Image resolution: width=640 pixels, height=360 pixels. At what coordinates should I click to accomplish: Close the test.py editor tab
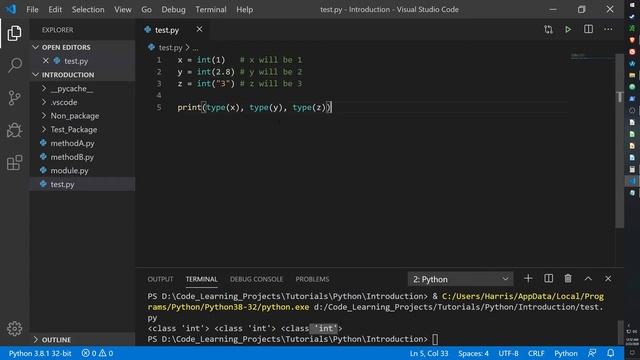(199, 29)
